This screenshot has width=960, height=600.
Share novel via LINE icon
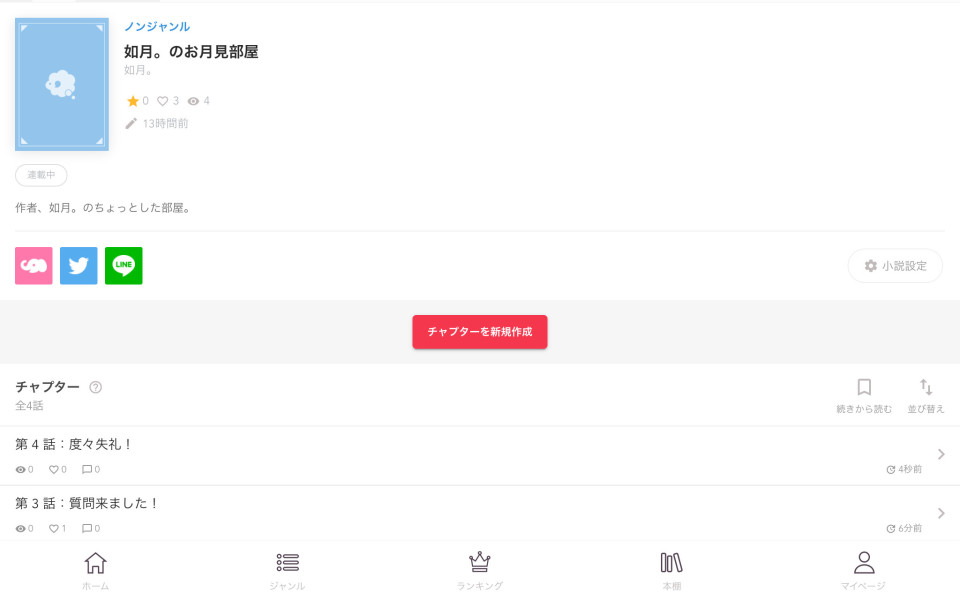click(124, 266)
